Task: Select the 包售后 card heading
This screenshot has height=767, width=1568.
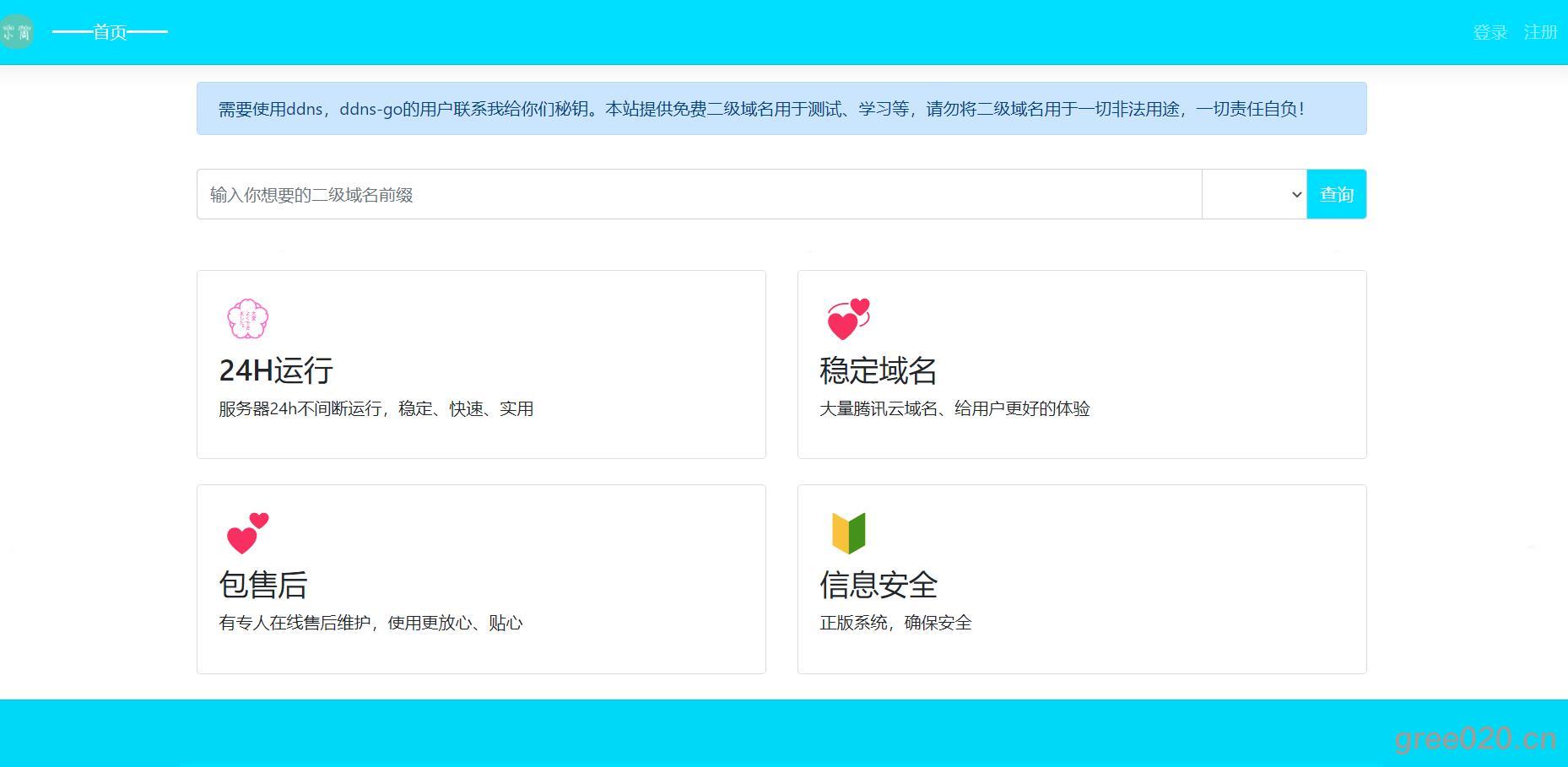Action: [263, 585]
